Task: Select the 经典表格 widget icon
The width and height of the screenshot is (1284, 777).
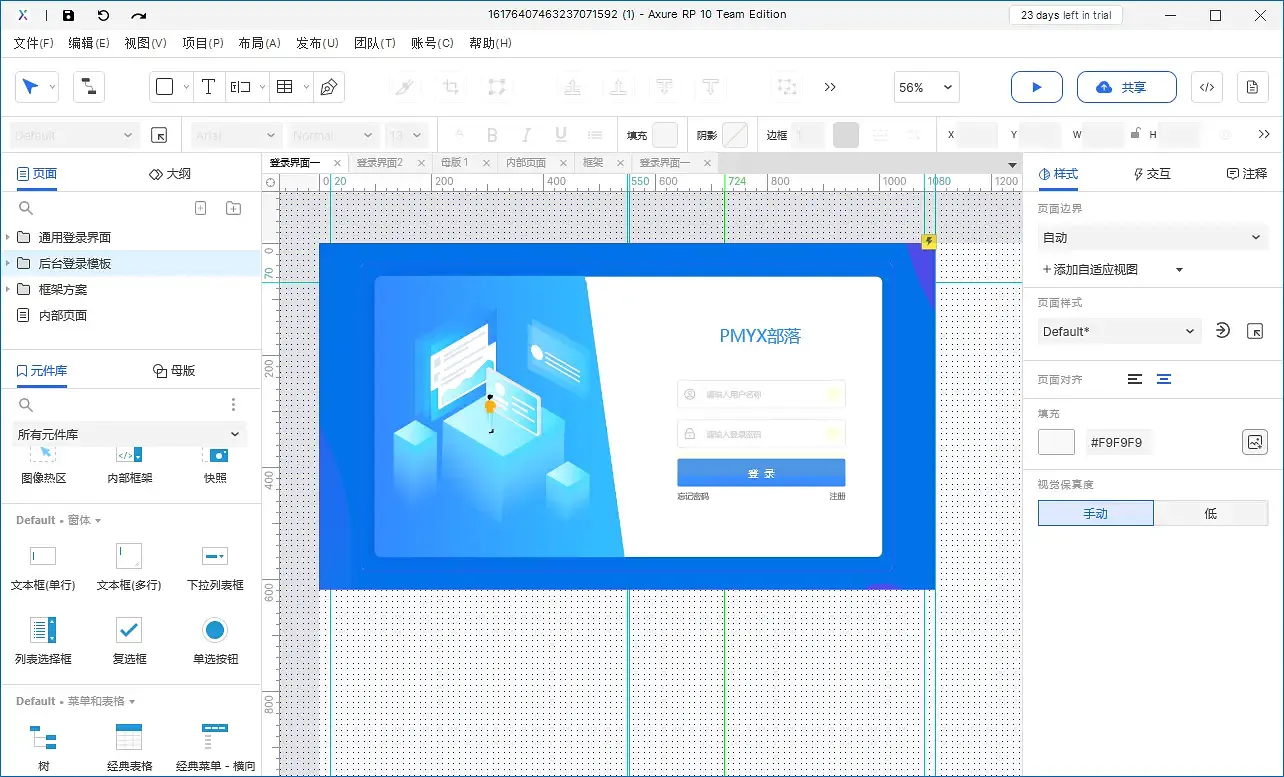Action: [x=128, y=737]
